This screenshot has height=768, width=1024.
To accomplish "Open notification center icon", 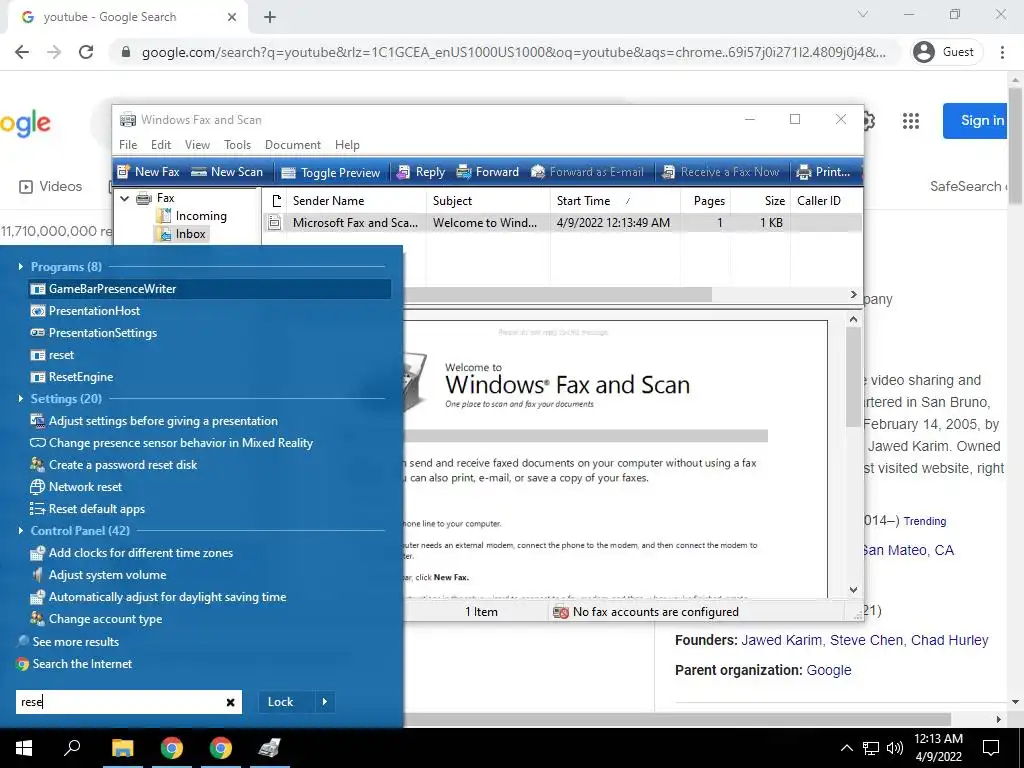I will coord(991,748).
